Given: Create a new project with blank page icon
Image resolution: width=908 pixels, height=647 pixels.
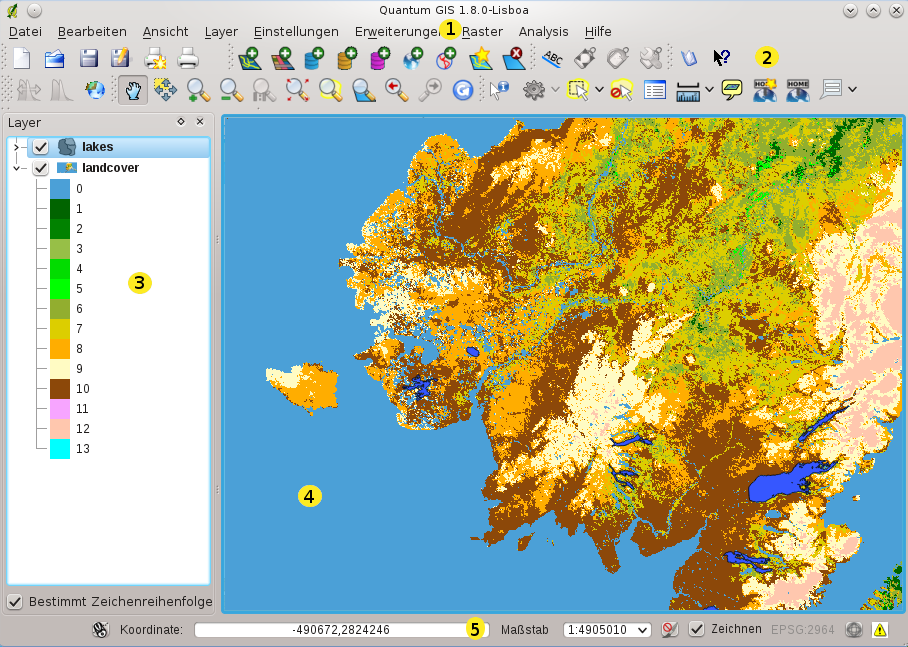Looking at the screenshot, I should click(x=21, y=59).
